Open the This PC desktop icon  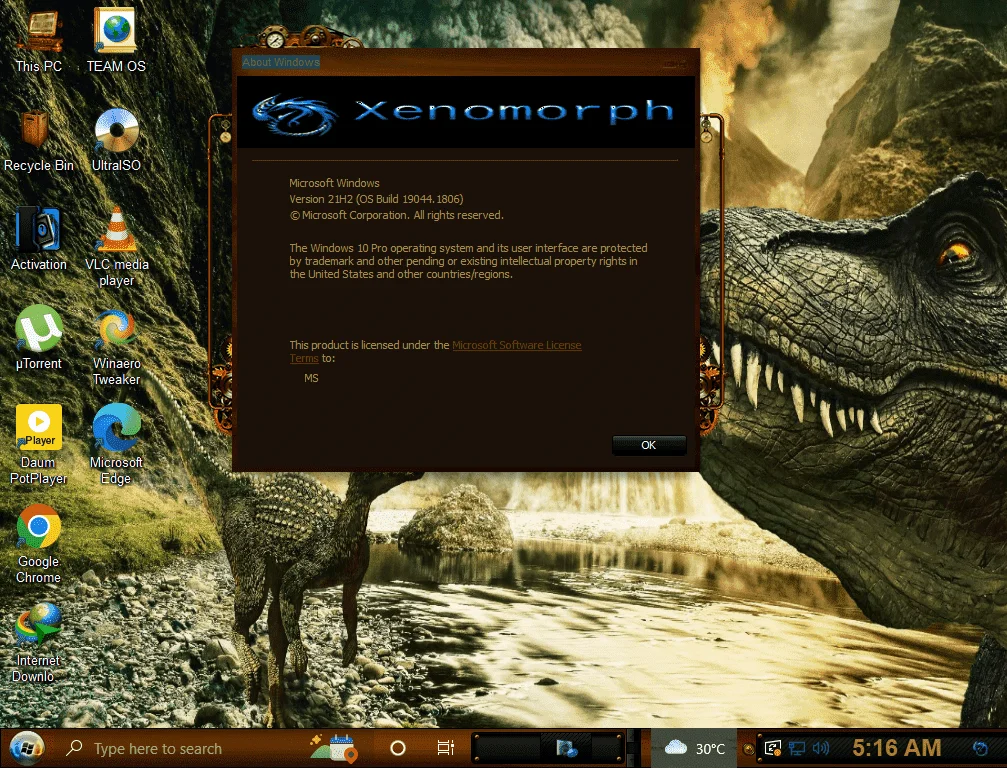39,40
